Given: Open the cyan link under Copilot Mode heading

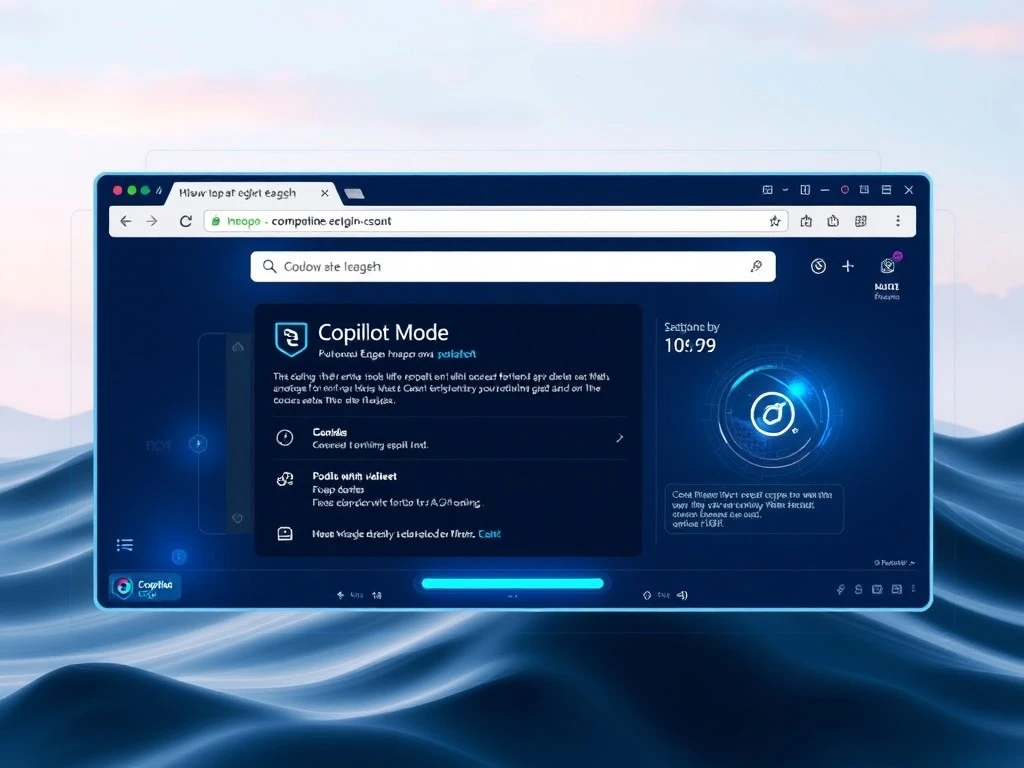Looking at the screenshot, I should click(456, 355).
